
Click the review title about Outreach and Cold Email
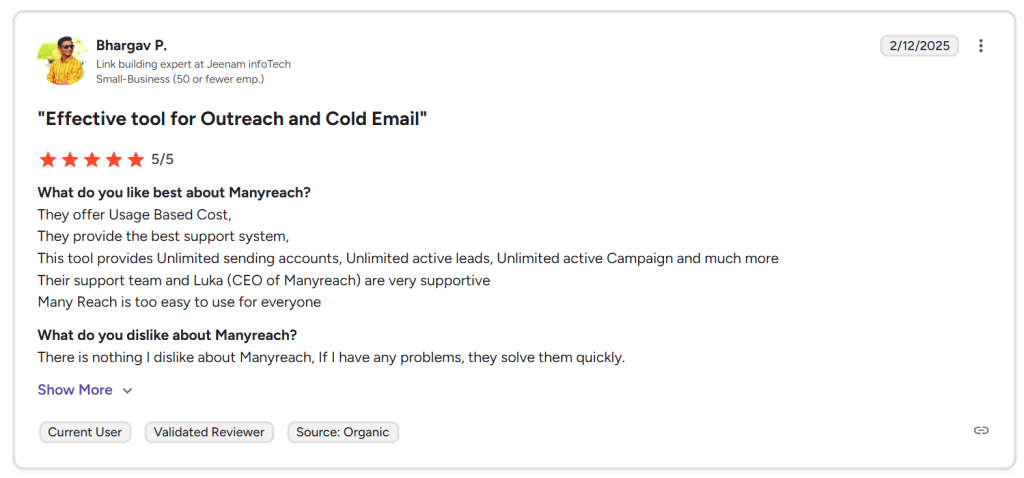(x=232, y=119)
